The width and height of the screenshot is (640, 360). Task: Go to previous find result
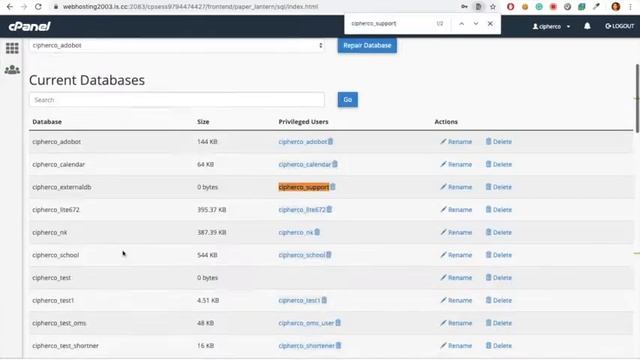pos(461,24)
